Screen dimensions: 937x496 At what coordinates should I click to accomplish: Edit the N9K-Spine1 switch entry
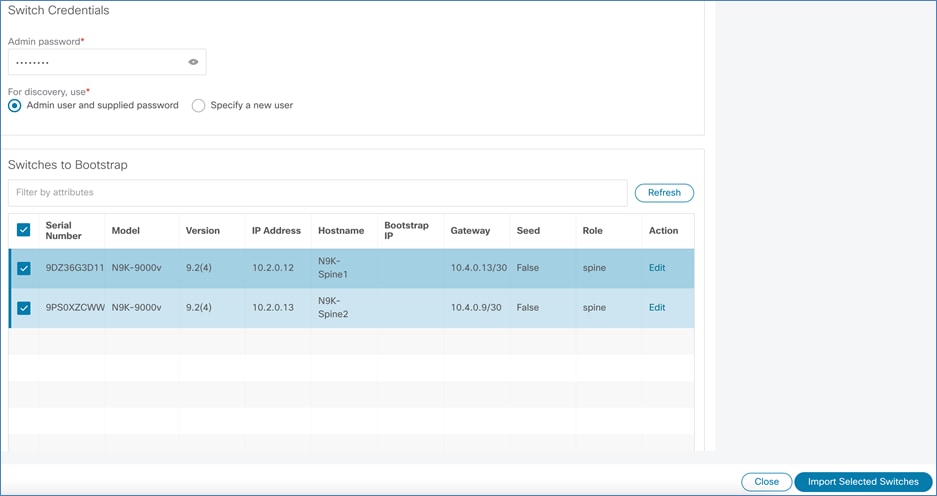coord(657,268)
